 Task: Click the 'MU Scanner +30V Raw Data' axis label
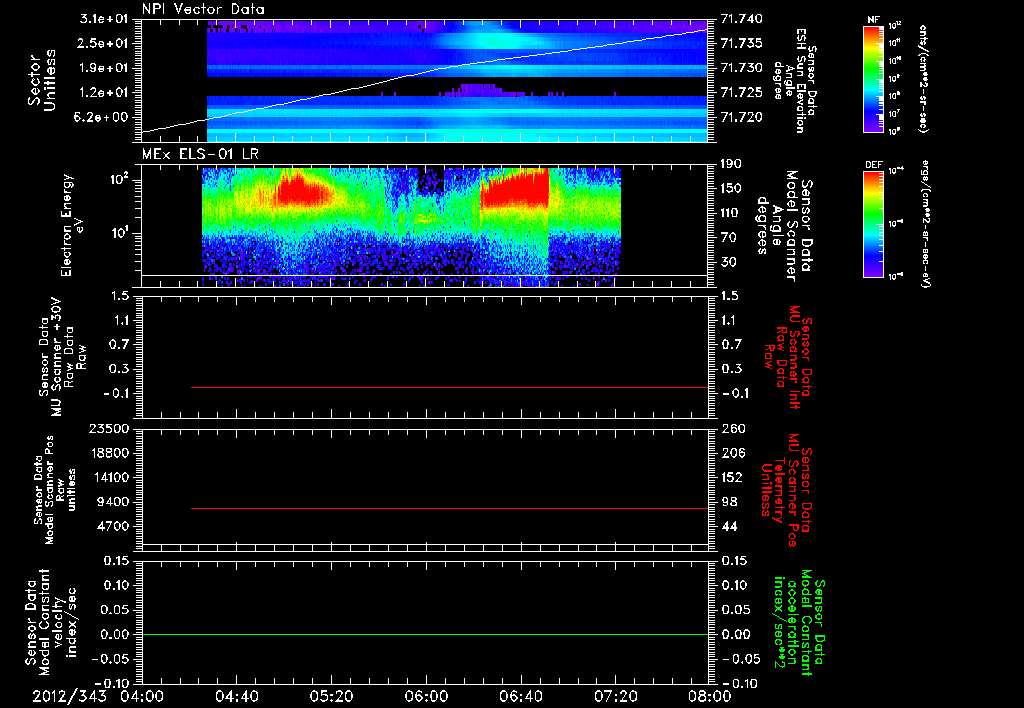pyautogui.click(x=63, y=357)
